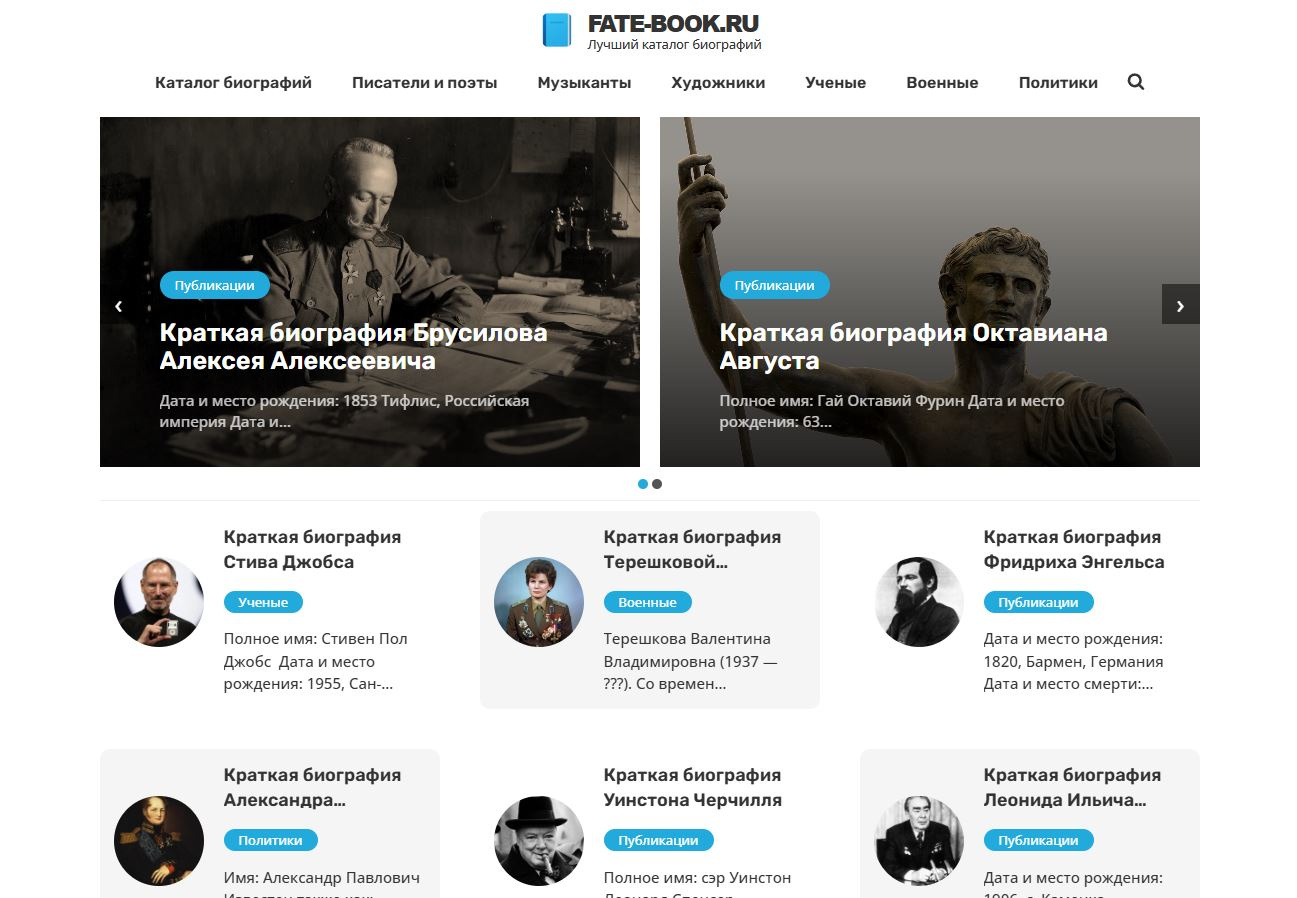
Task: Click Политики tag under Александра
Action: click(270, 840)
